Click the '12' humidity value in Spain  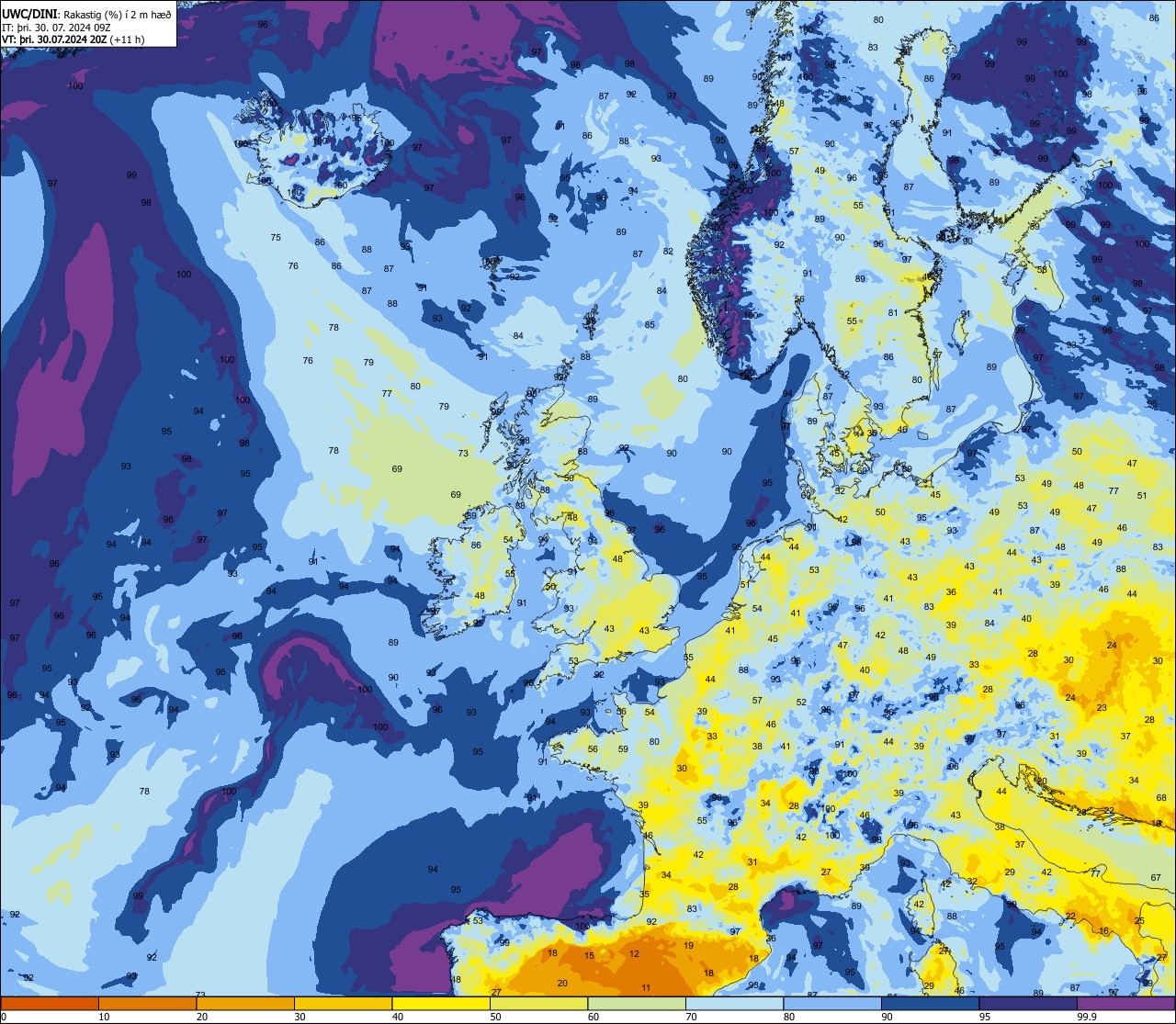pyautogui.click(x=634, y=953)
